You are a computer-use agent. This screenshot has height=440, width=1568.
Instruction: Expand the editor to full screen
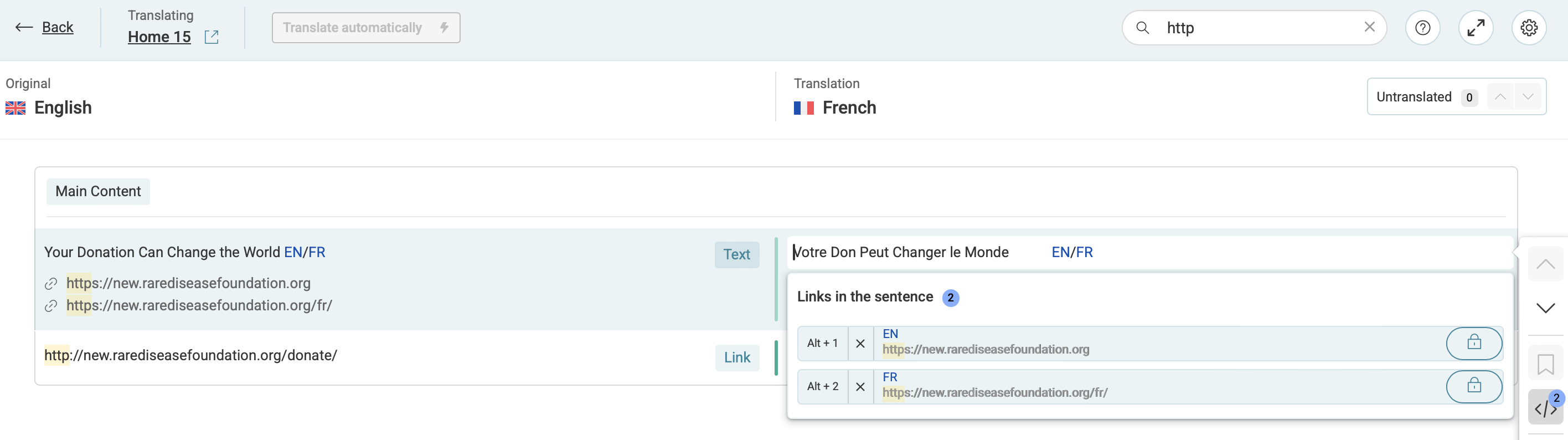point(1476,27)
